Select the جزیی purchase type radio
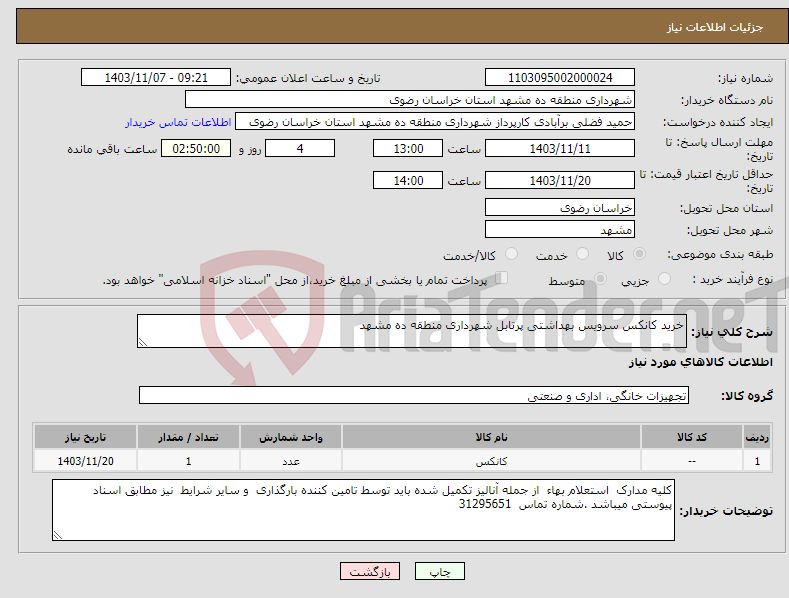The height and width of the screenshot is (598, 789). tap(664, 279)
